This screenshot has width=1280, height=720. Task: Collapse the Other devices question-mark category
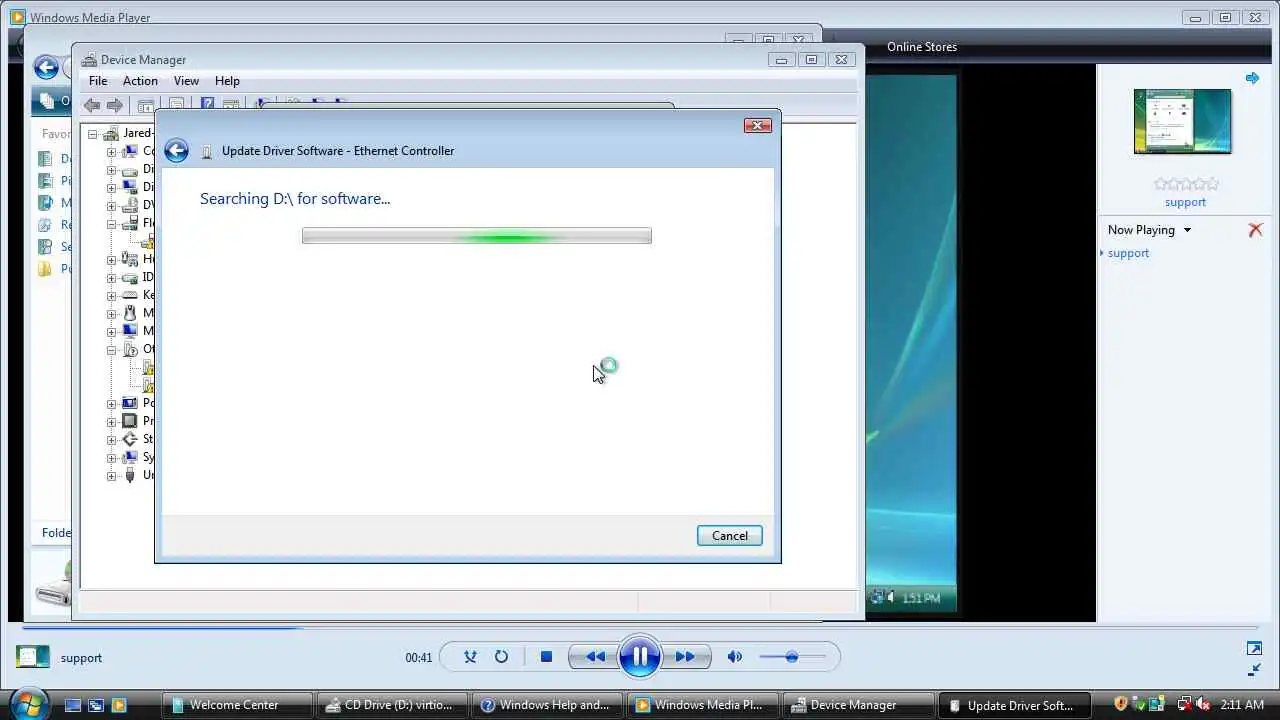tap(112, 350)
